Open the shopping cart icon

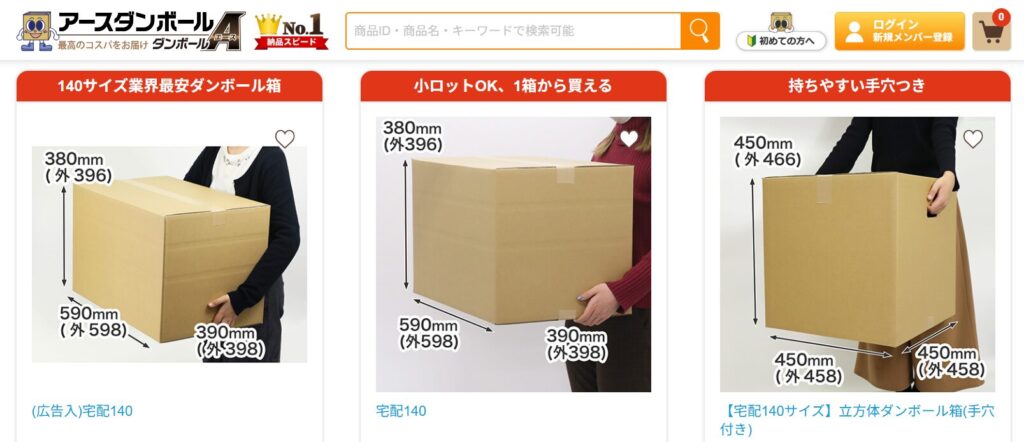[x=991, y=31]
